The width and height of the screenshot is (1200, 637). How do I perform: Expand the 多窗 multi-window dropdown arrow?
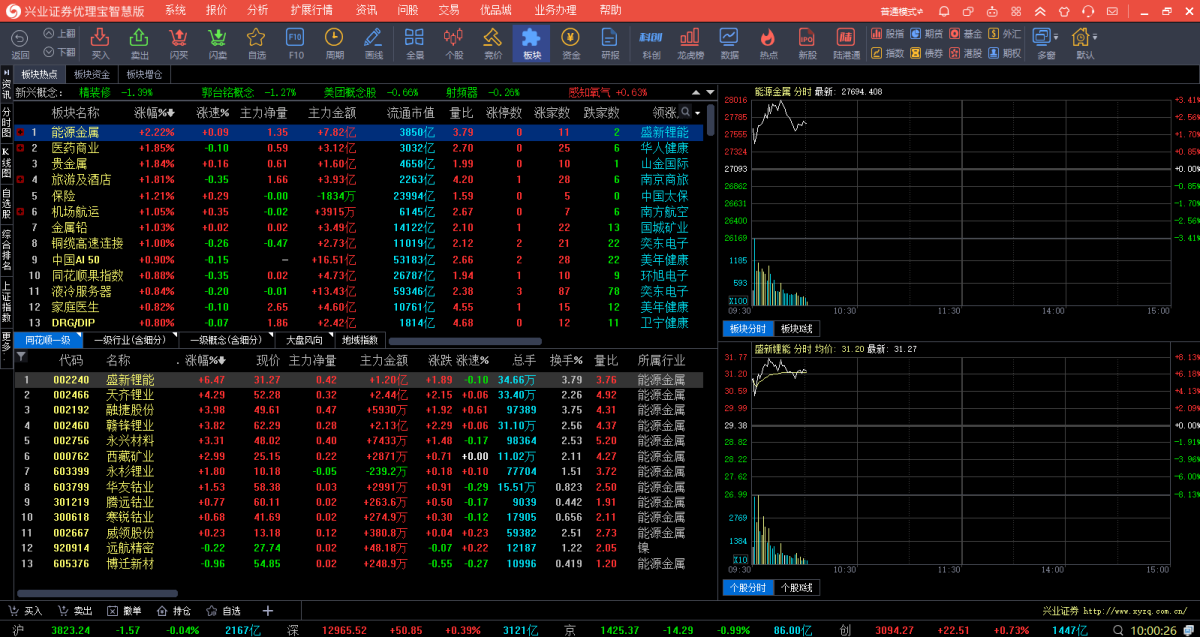point(1057,36)
